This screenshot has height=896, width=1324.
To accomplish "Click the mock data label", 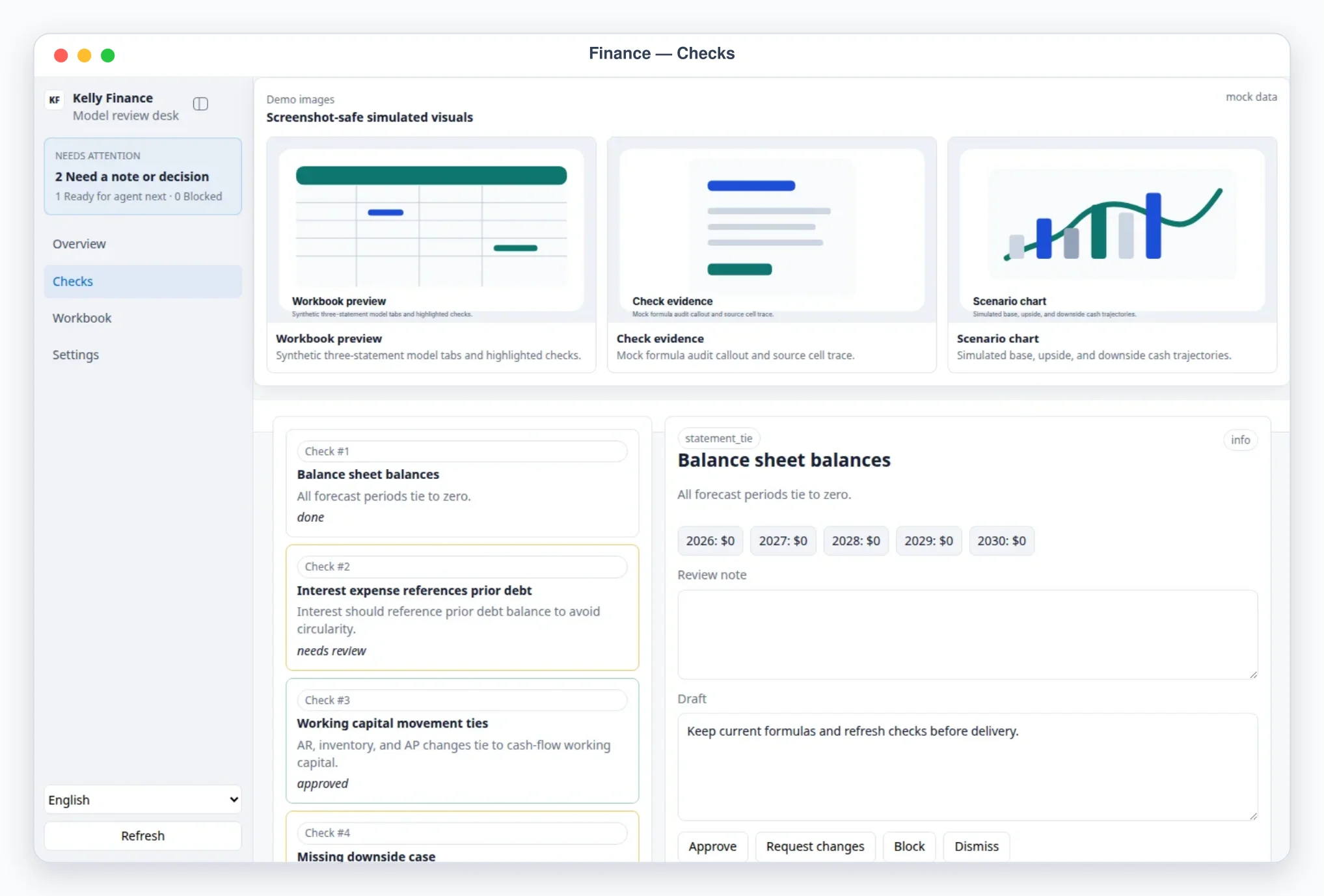I will pyautogui.click(x=1251, y=97).
